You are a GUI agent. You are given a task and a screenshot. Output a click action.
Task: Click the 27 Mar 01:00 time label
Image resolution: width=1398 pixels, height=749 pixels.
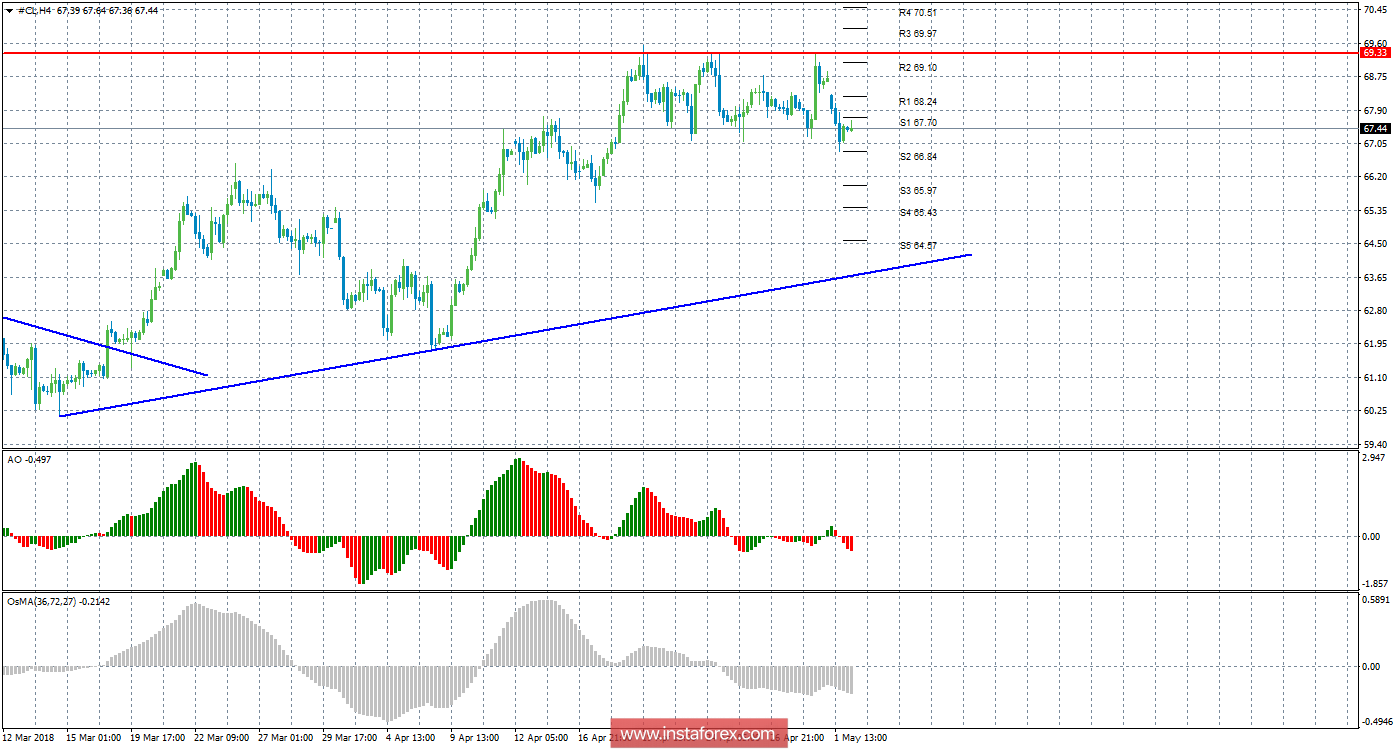point(285,738)
